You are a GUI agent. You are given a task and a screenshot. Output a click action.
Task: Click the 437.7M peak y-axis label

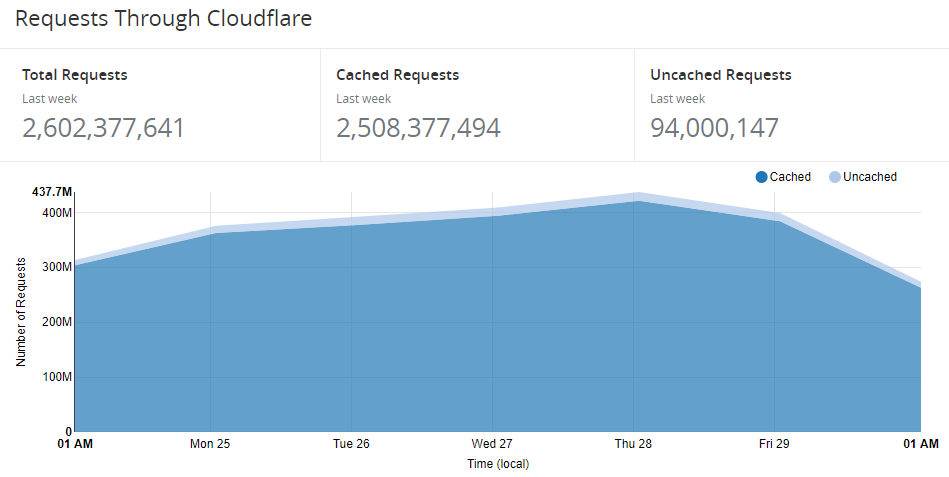pos(52,191)
